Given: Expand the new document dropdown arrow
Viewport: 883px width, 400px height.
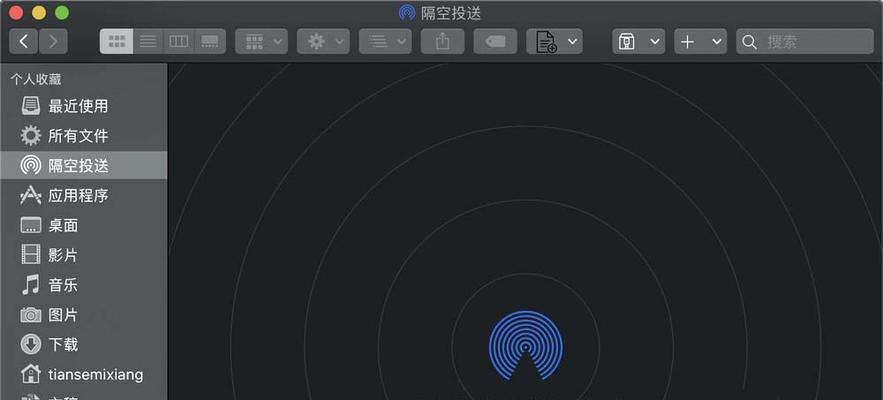Looking at the screenshot, I should pyautogui.click(x=572, y=42).
